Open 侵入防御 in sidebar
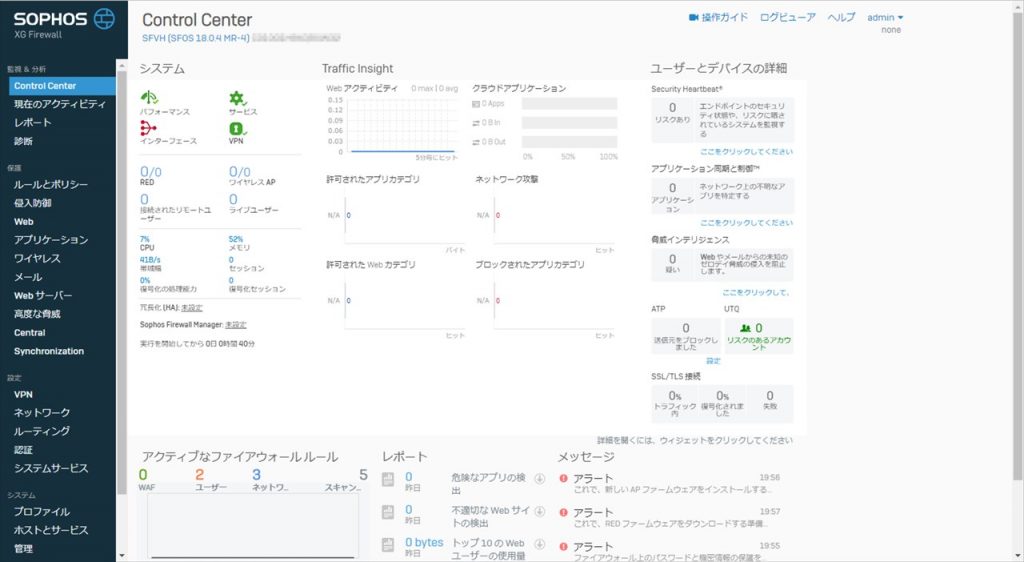Screen dimensions: 1024x562 [x=33, y=203]
